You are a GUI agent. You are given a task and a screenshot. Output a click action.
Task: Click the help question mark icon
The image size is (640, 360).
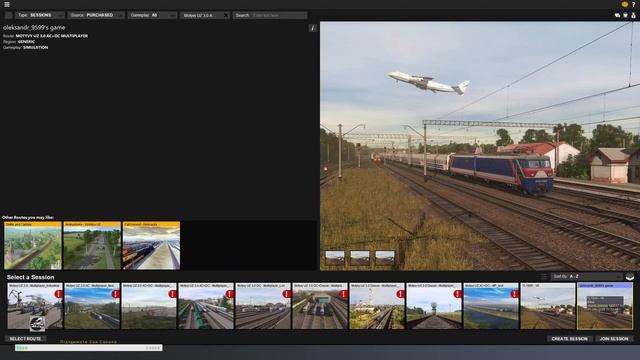(633, 4)
